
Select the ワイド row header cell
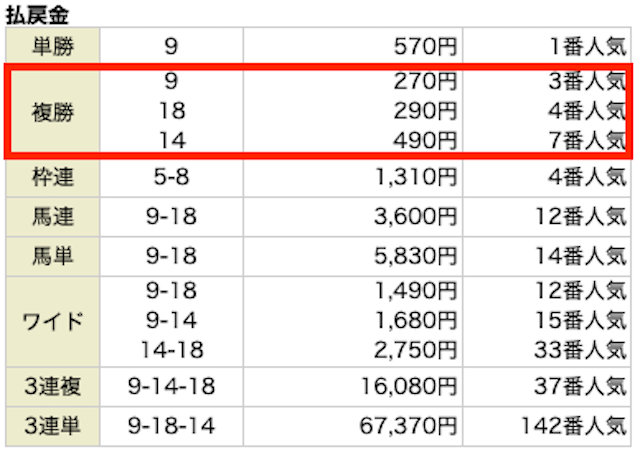click(53, 321)
